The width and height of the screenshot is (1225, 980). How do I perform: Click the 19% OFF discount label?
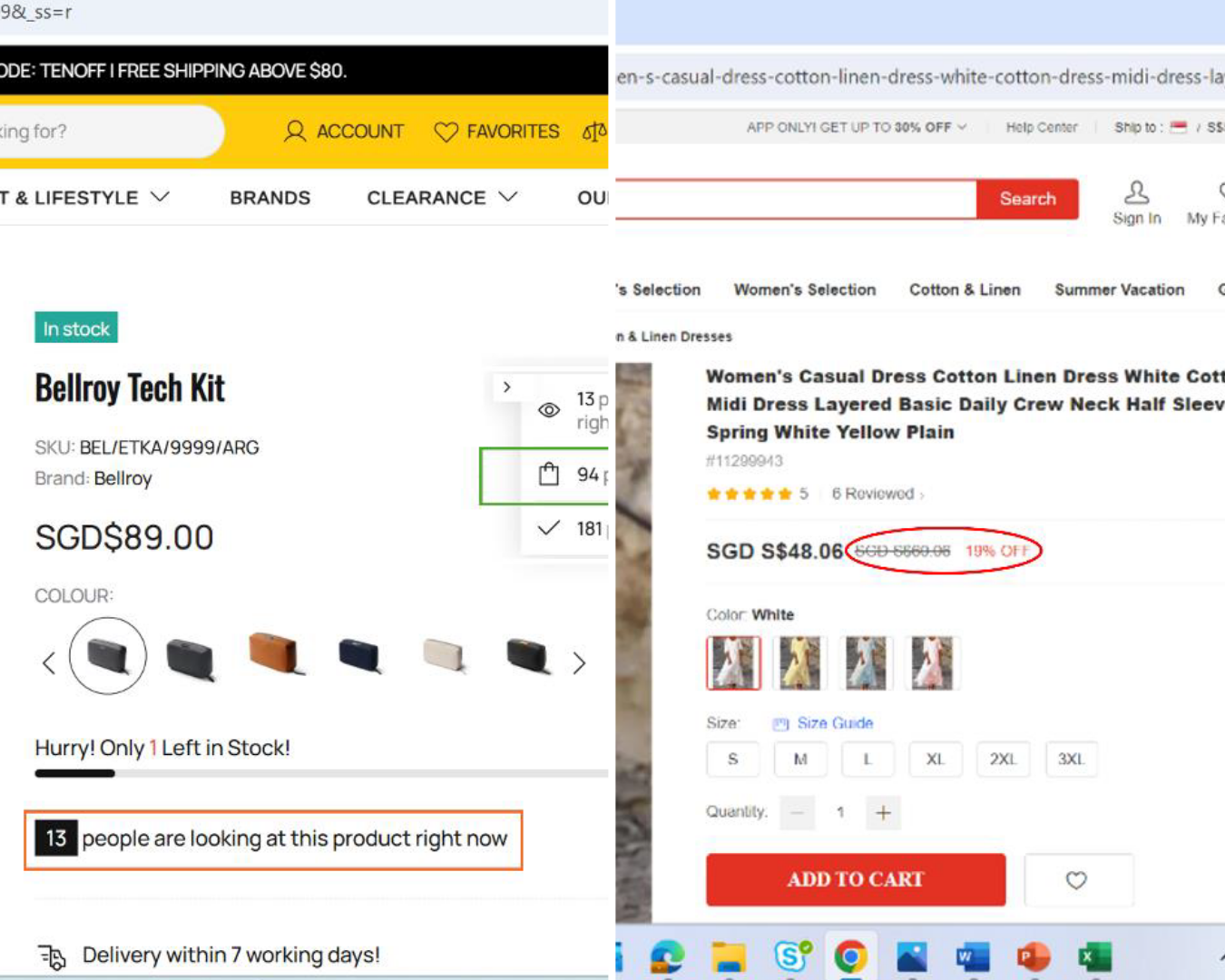997,551
